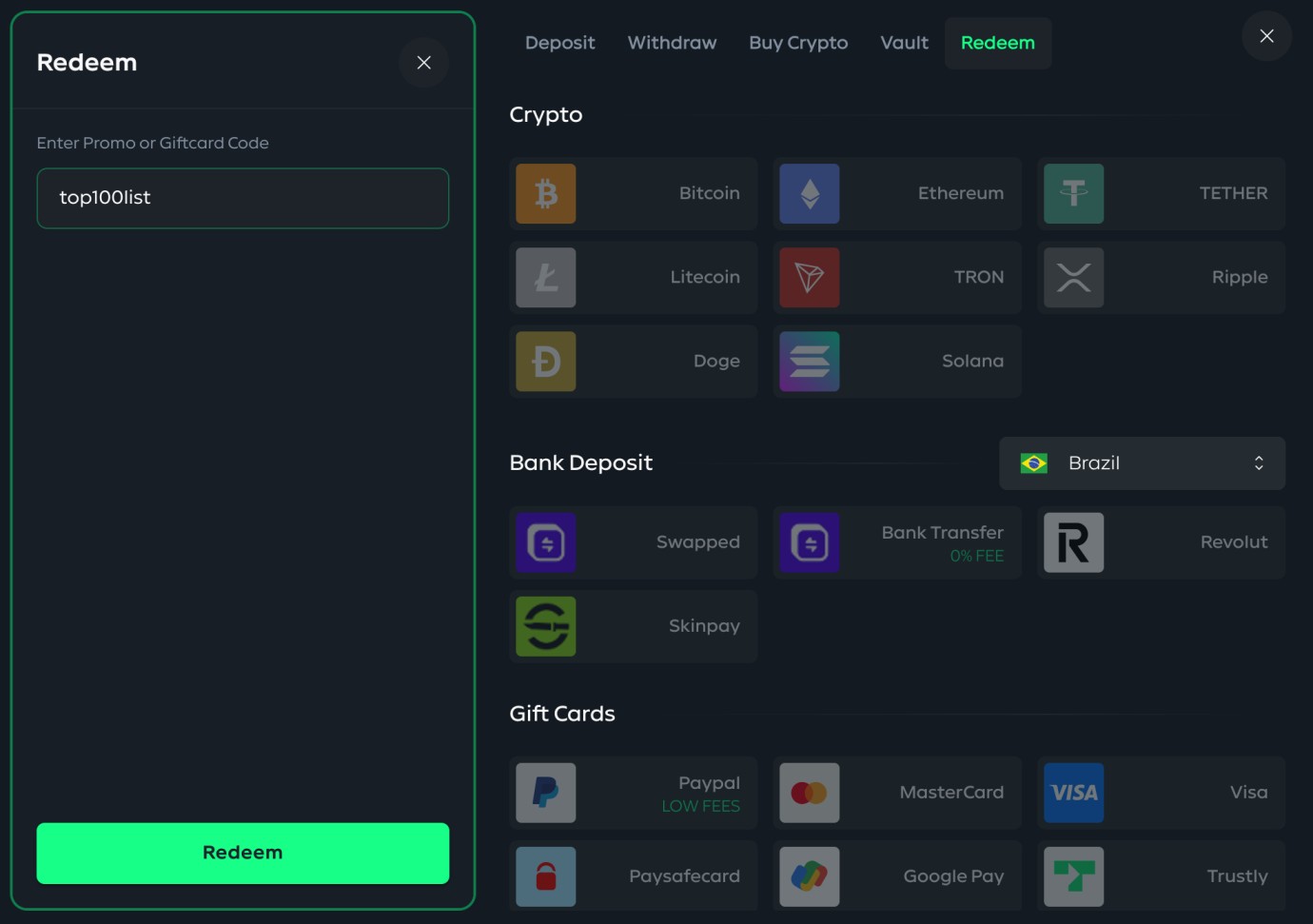Click the 0% FEE label
The height and width of the screenshot is (924, 1313).
(977, 556)
